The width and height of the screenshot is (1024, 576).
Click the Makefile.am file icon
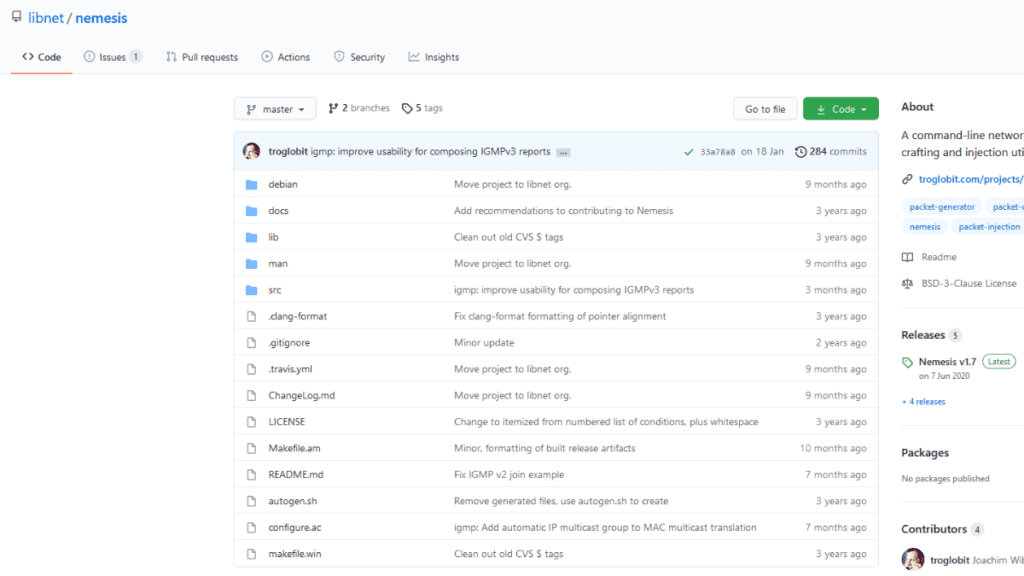251,449
